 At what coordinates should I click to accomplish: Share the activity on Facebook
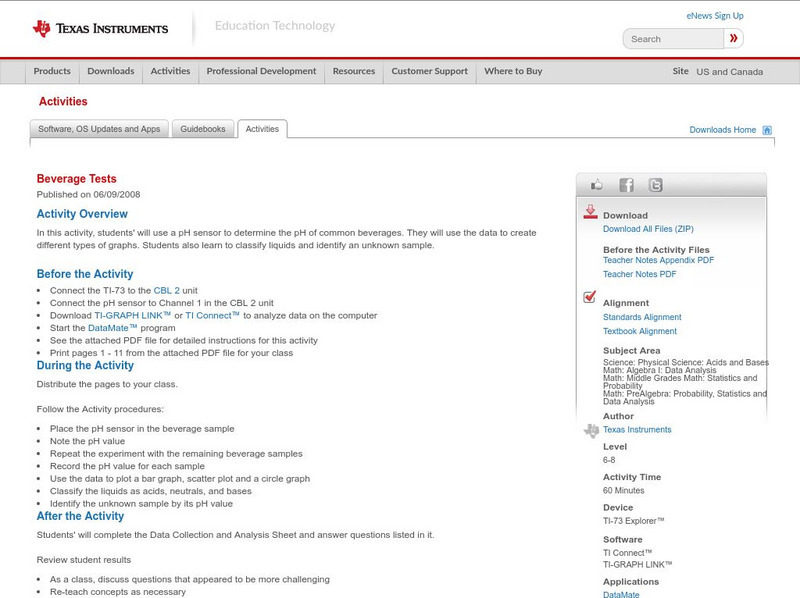pyautogui.click(x=626, y=185)
